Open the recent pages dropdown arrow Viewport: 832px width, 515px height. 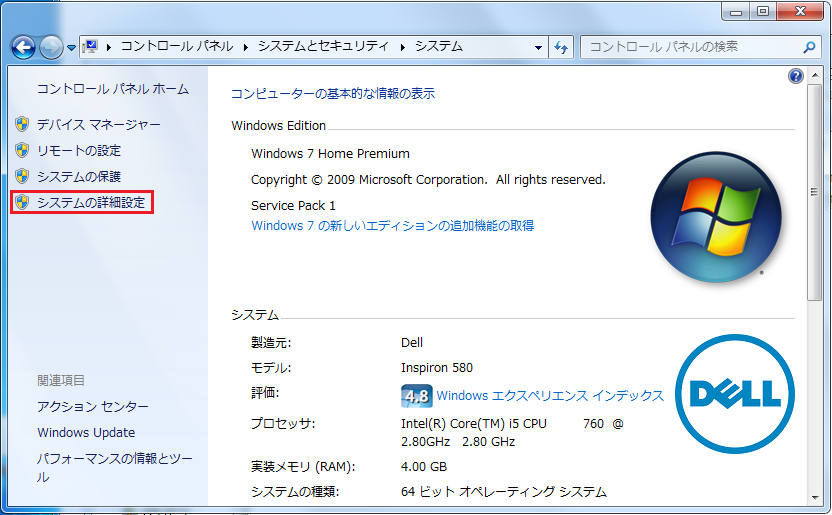coord(71,48)
